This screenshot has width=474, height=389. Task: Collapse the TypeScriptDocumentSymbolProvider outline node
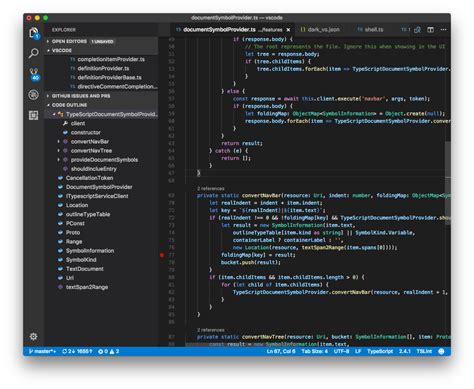pyautogui.click(x=53, y=114)
